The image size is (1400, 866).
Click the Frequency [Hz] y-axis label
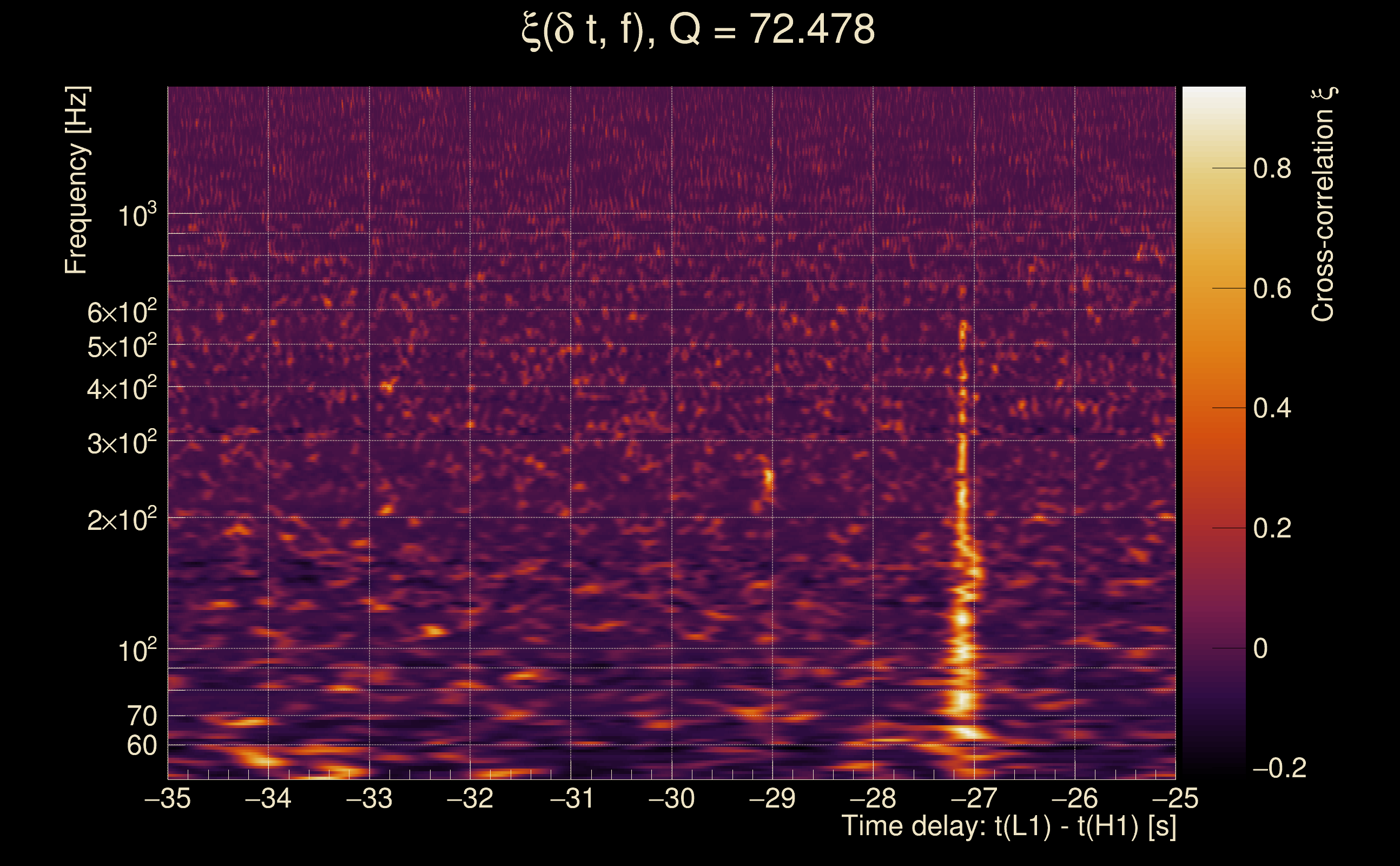pos(77,180)
